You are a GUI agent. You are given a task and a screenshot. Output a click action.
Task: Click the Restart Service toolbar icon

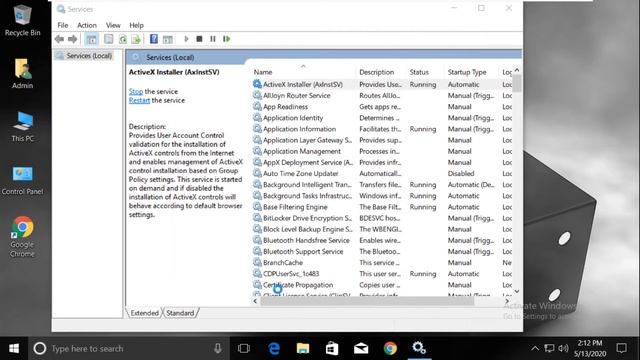(x=227, y=39)
